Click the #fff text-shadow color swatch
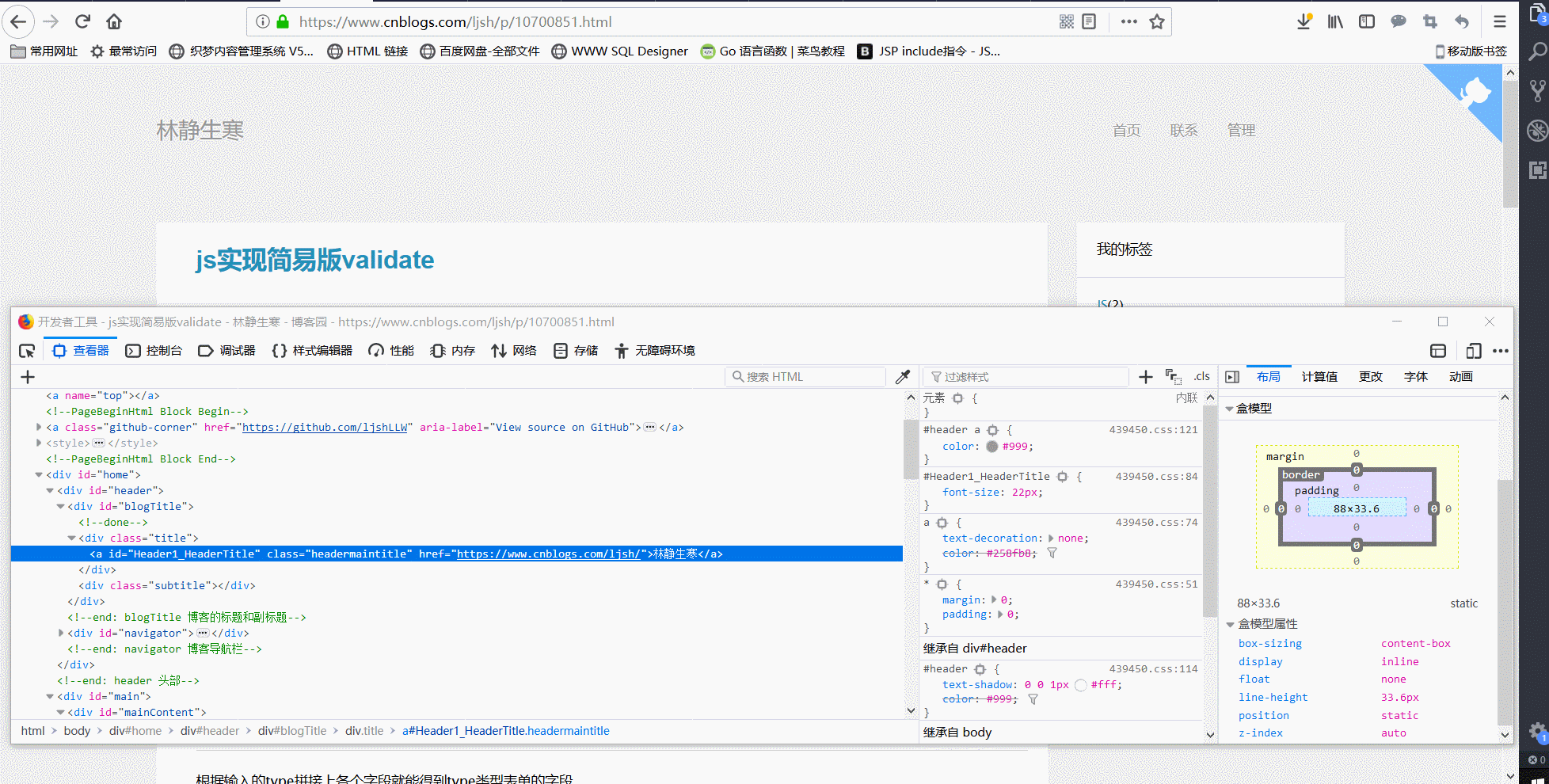The image size is (1549, 784). (x=1081, y=686)
